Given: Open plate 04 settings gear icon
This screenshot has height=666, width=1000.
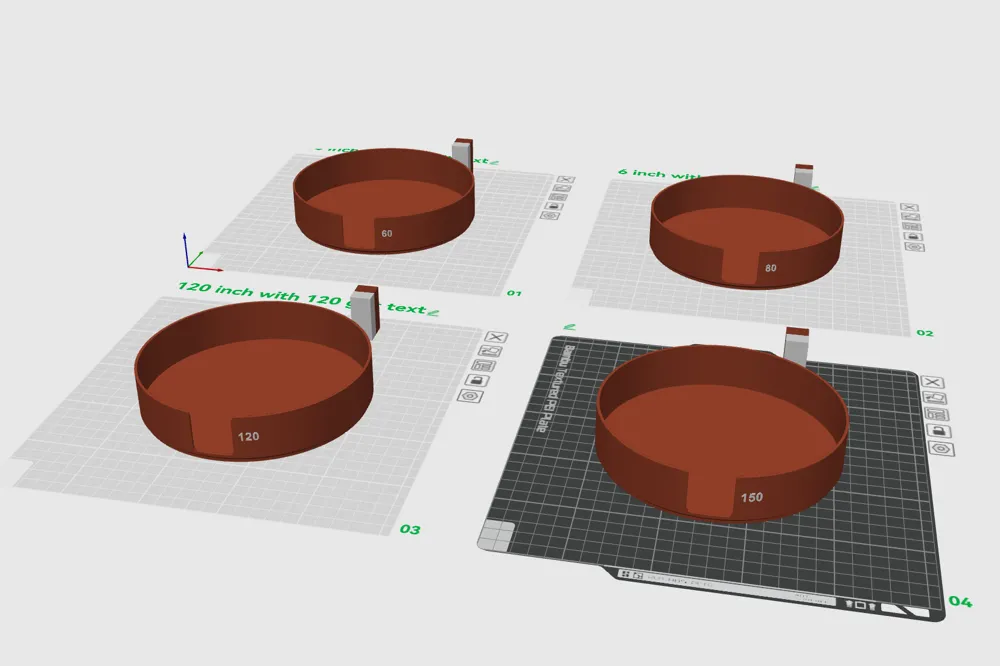Looking at the screenshot, I should (941, 448).
